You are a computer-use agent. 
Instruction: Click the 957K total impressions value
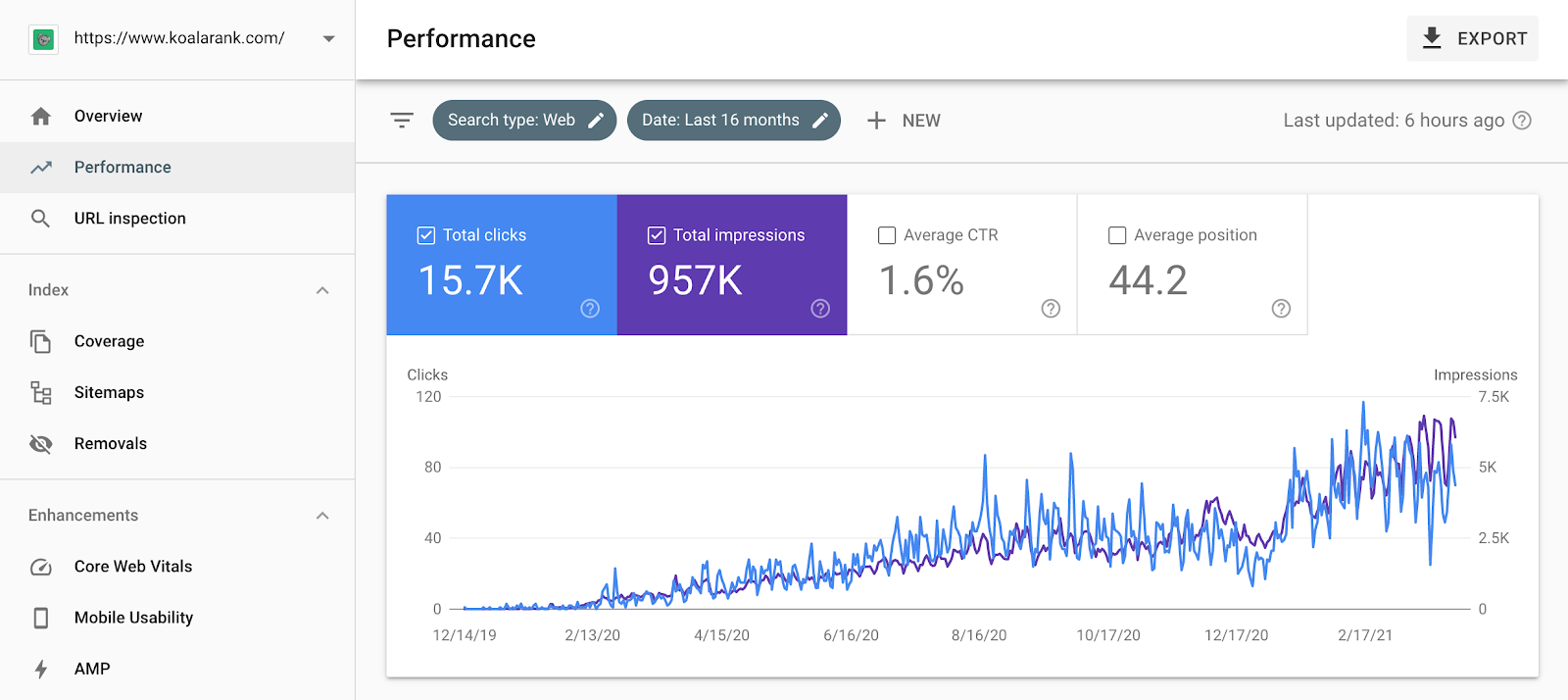696,281
